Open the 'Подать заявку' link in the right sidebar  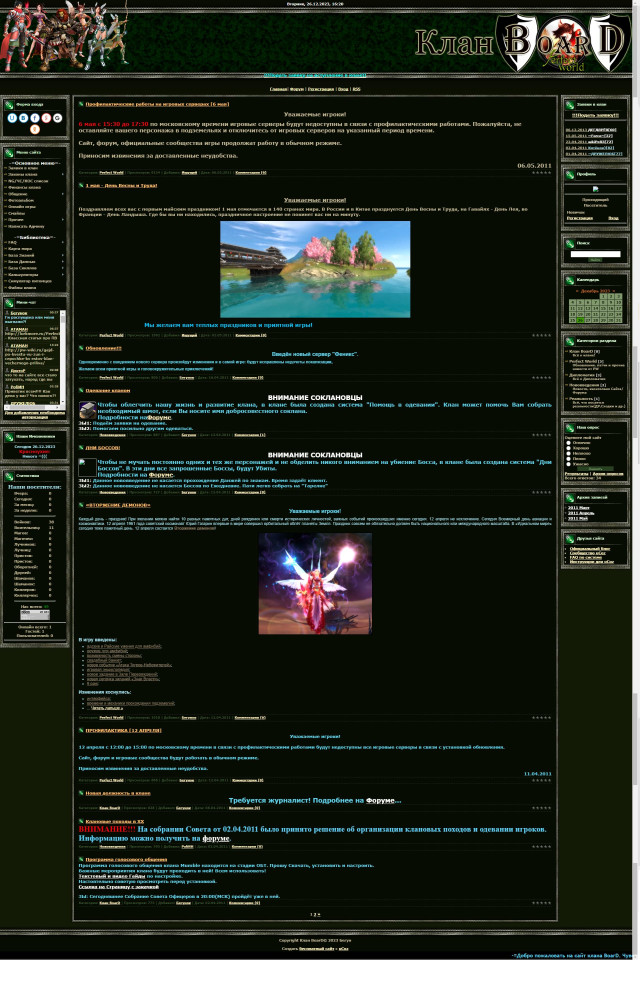pos(595,115)
